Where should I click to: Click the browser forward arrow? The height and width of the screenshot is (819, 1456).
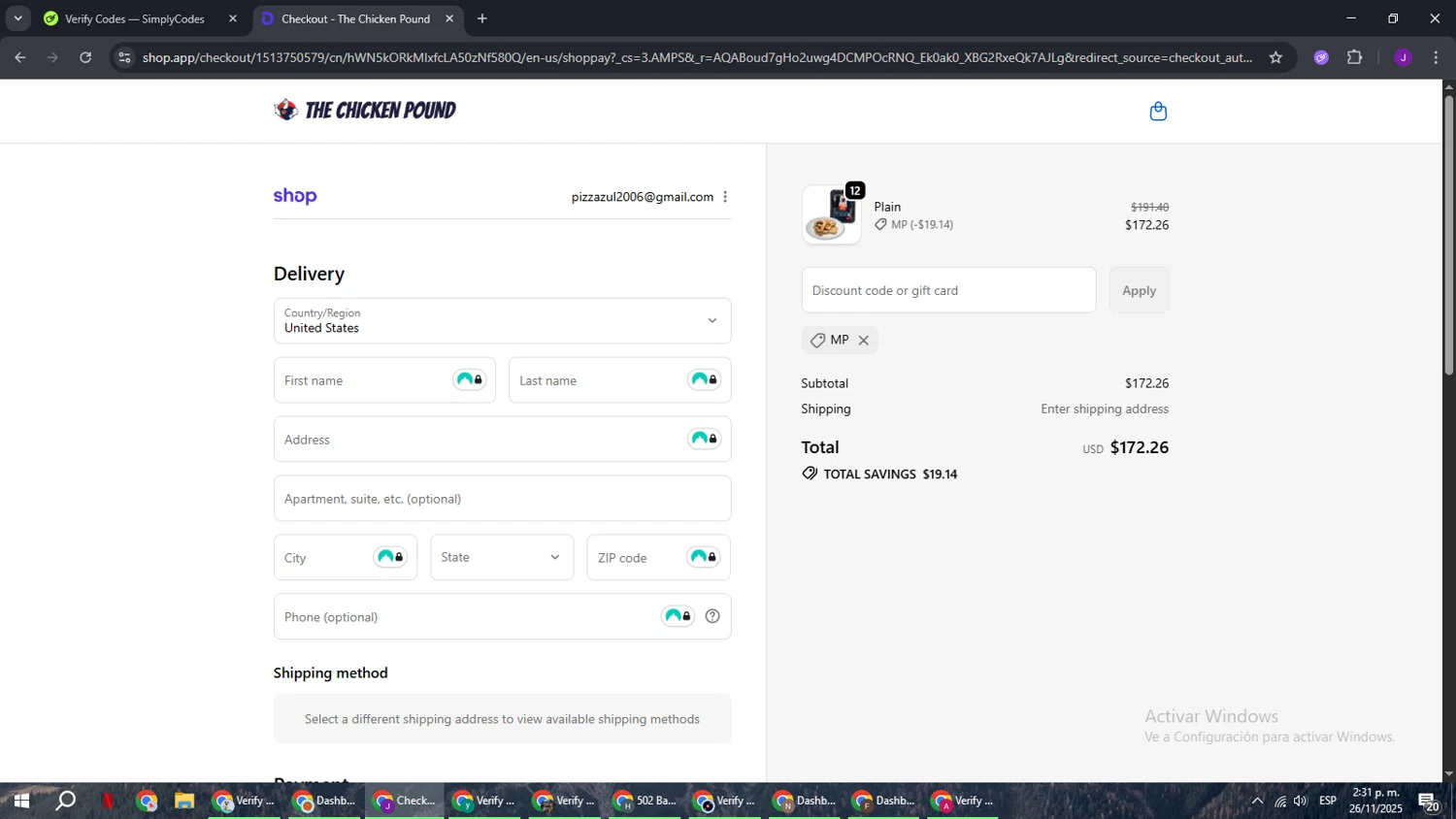coord(52,57)
